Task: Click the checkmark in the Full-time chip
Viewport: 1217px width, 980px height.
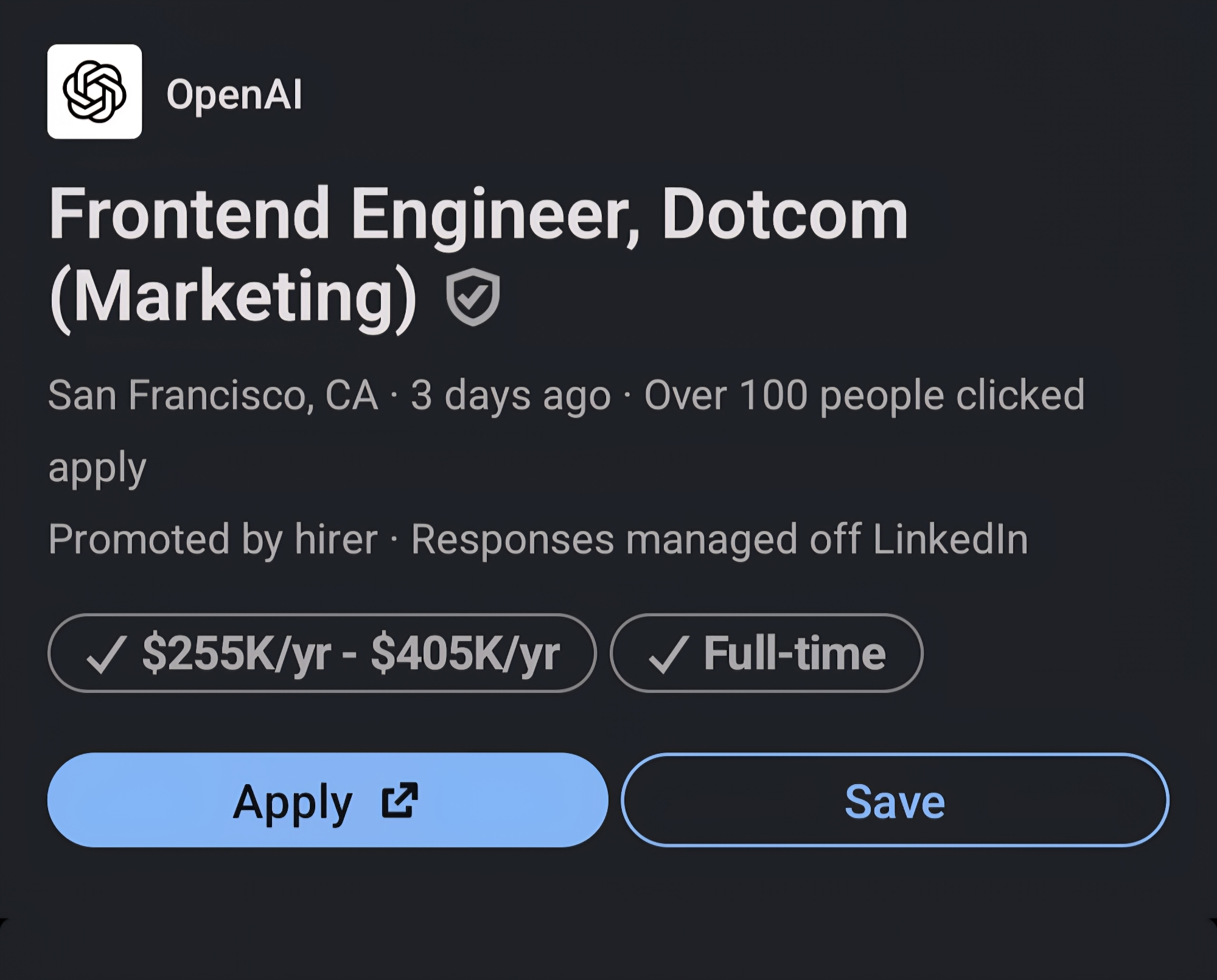Action: (x=668, y=655)
